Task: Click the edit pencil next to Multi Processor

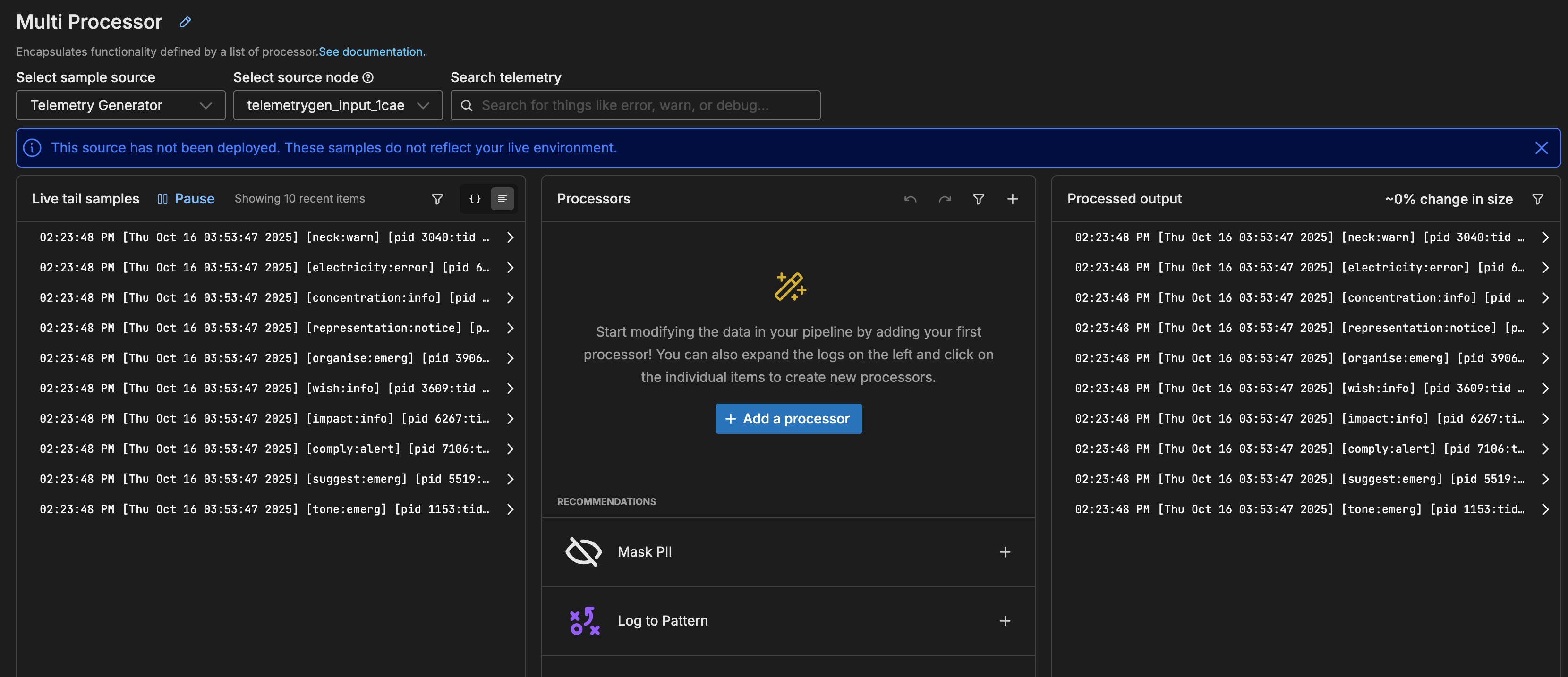Action: [x=185, y=23]
